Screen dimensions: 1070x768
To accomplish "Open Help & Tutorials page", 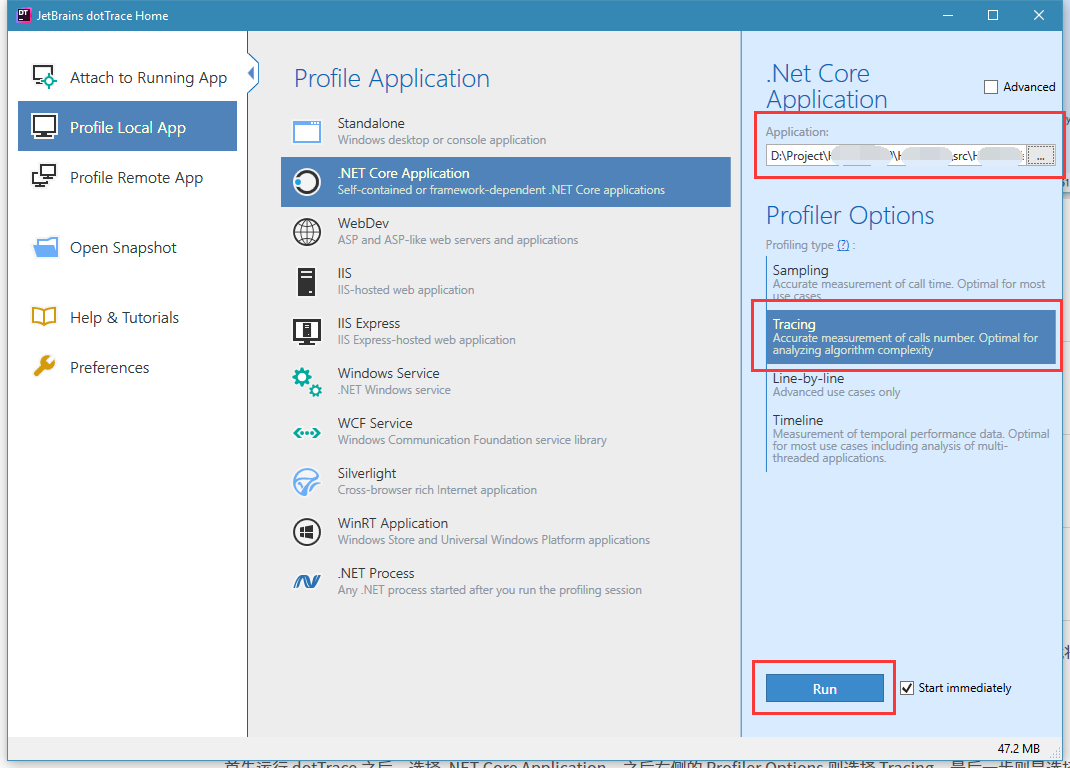I will pyautogui.click(x=127, y=317).
